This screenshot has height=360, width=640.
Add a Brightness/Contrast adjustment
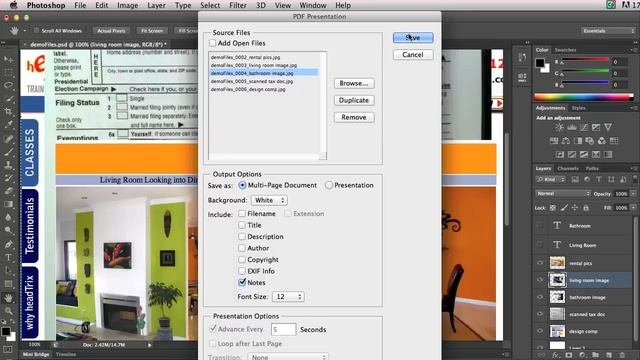[x=559, y=127]
